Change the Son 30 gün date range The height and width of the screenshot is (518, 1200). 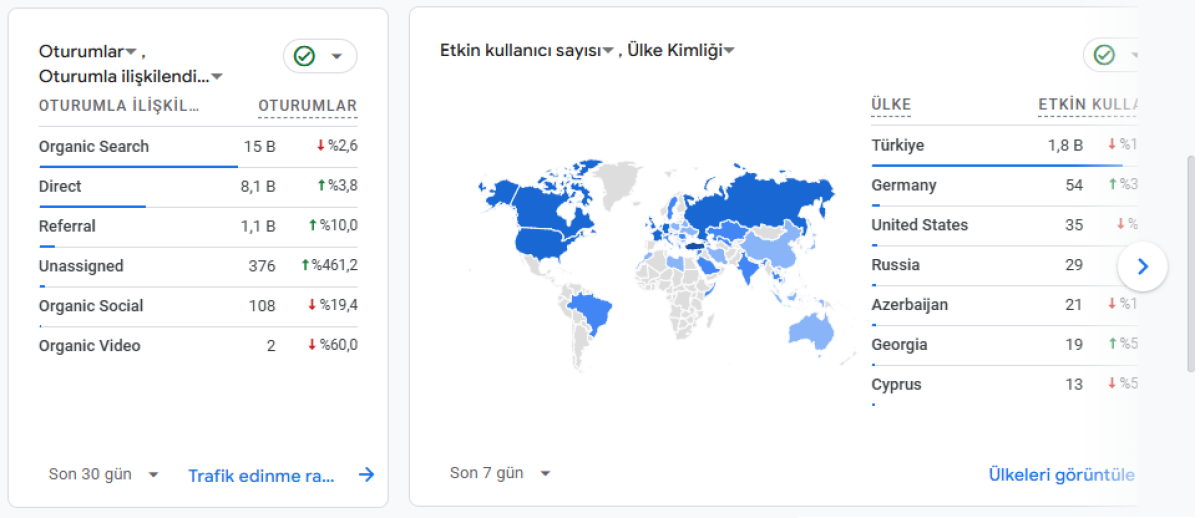103,475
